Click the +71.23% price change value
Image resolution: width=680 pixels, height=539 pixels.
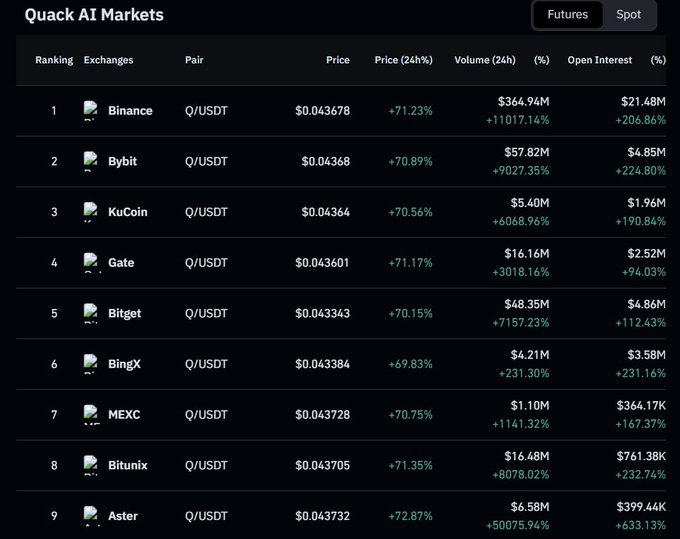410,111
